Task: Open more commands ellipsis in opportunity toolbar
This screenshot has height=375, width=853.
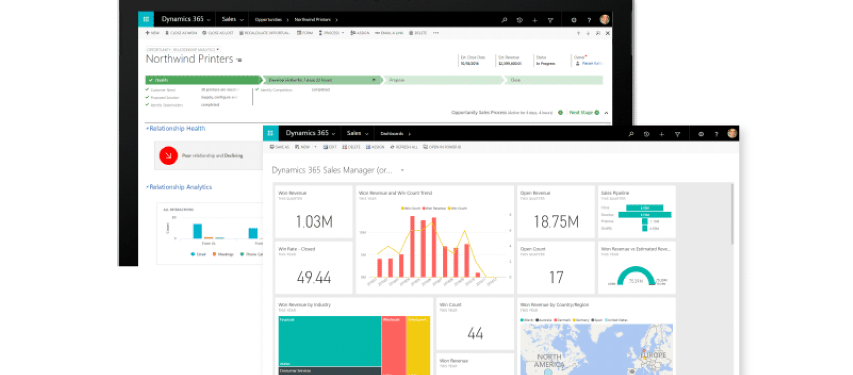Action: 436,33
